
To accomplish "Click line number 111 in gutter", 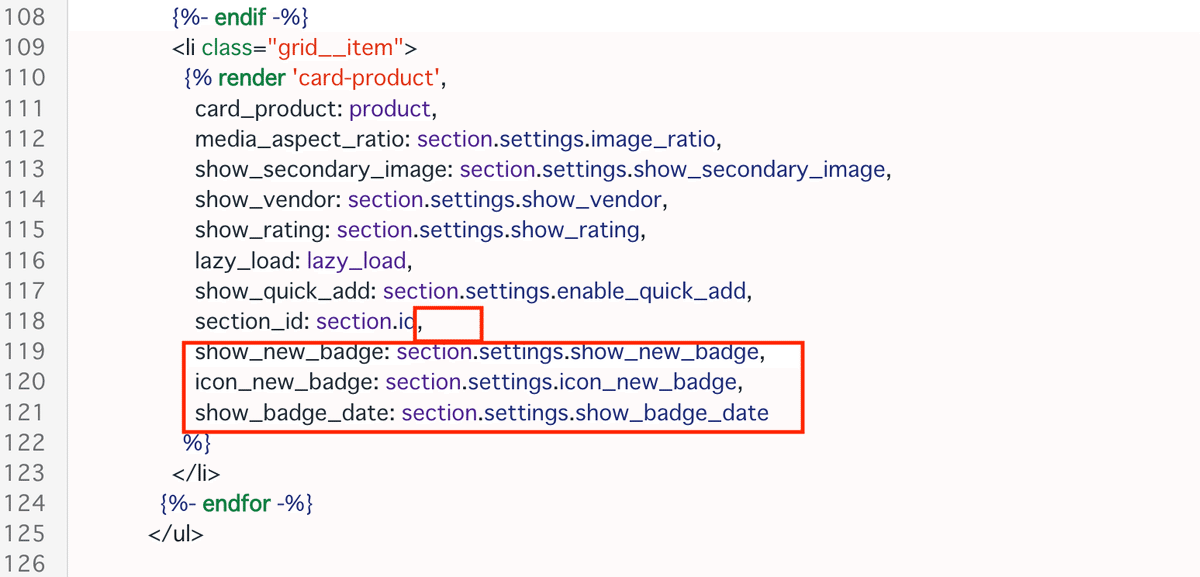I will [x=25, y=108].
